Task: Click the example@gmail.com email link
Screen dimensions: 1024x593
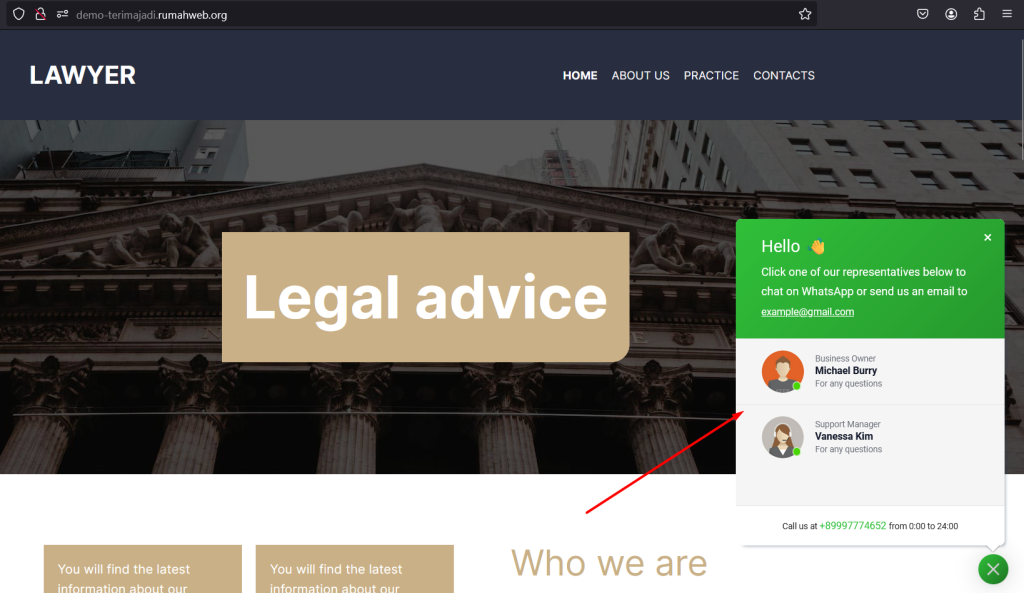Action: click(x=807, y=312)
